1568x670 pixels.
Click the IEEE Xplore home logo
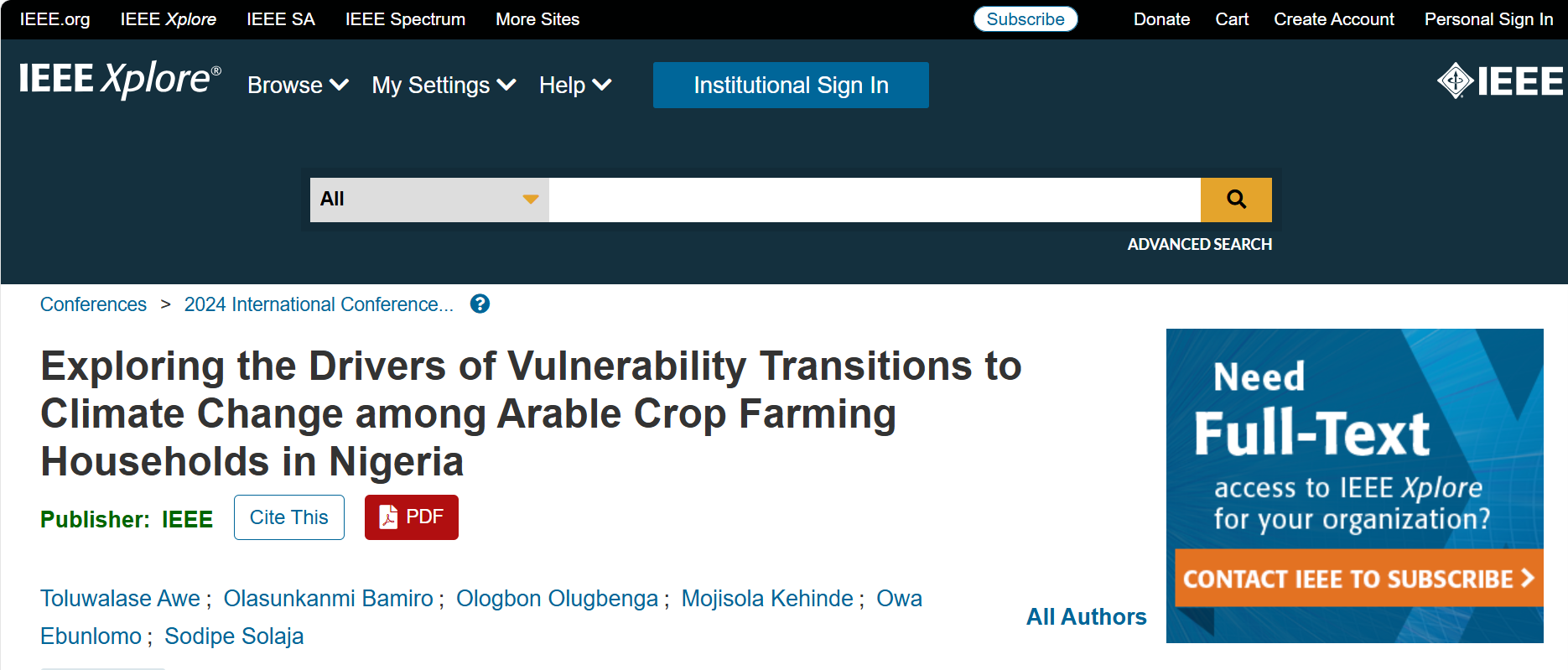point(120,80)
